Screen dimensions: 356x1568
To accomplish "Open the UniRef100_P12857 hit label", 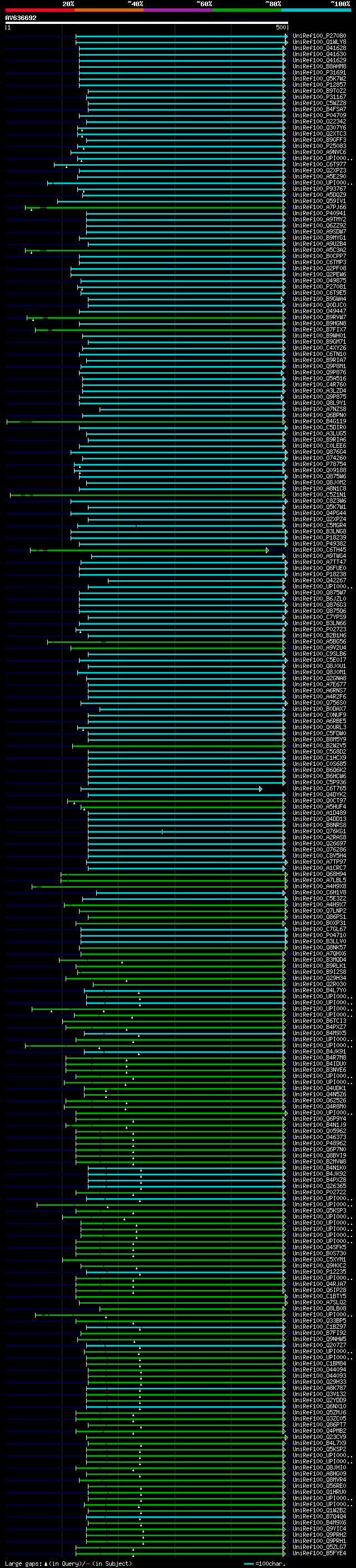I will [x=319, y=85].
